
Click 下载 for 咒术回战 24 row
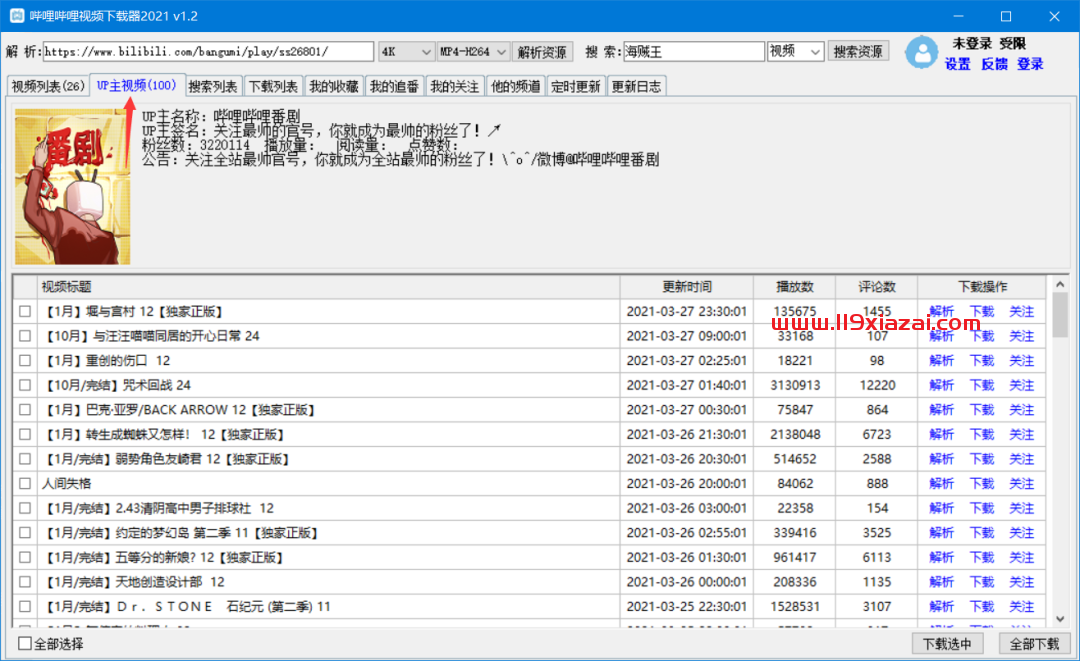click(x=982, y=385)
